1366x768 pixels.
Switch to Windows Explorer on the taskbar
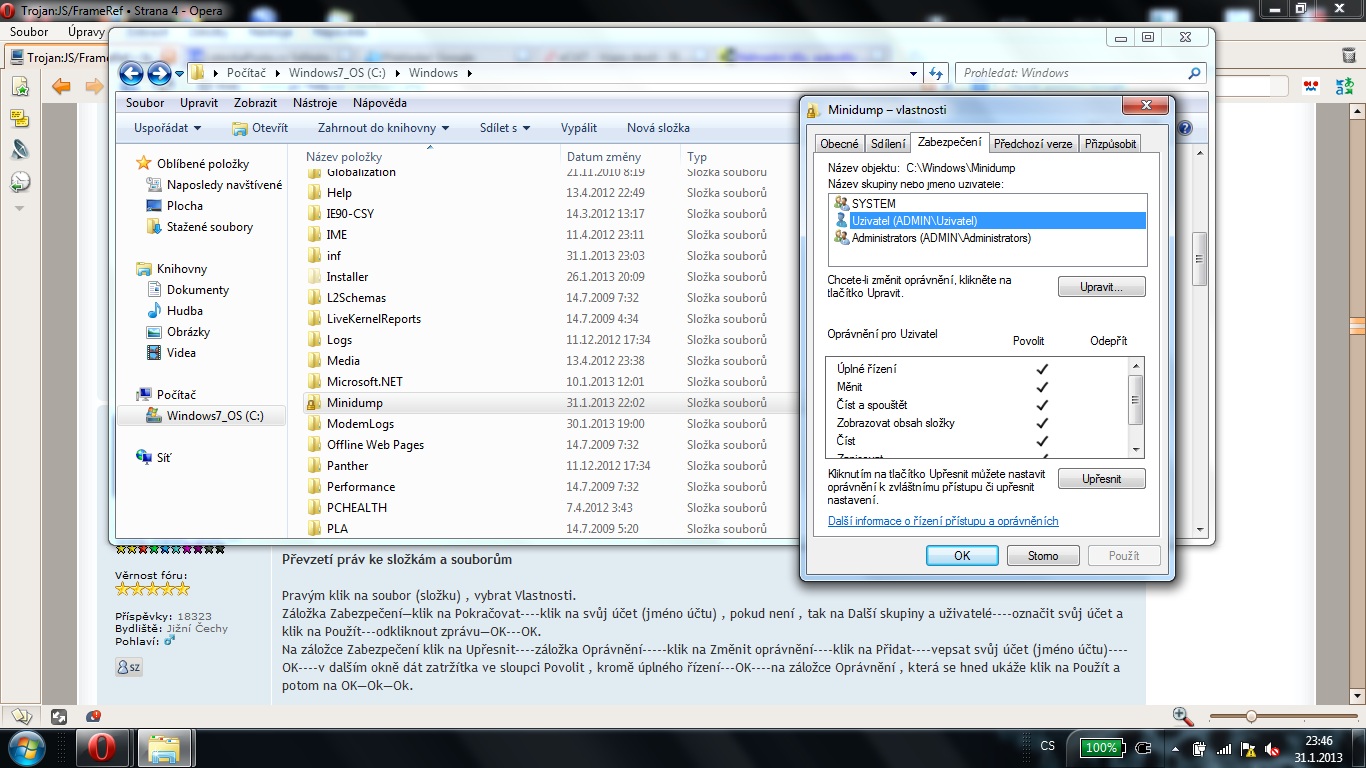tap(163, 747)
